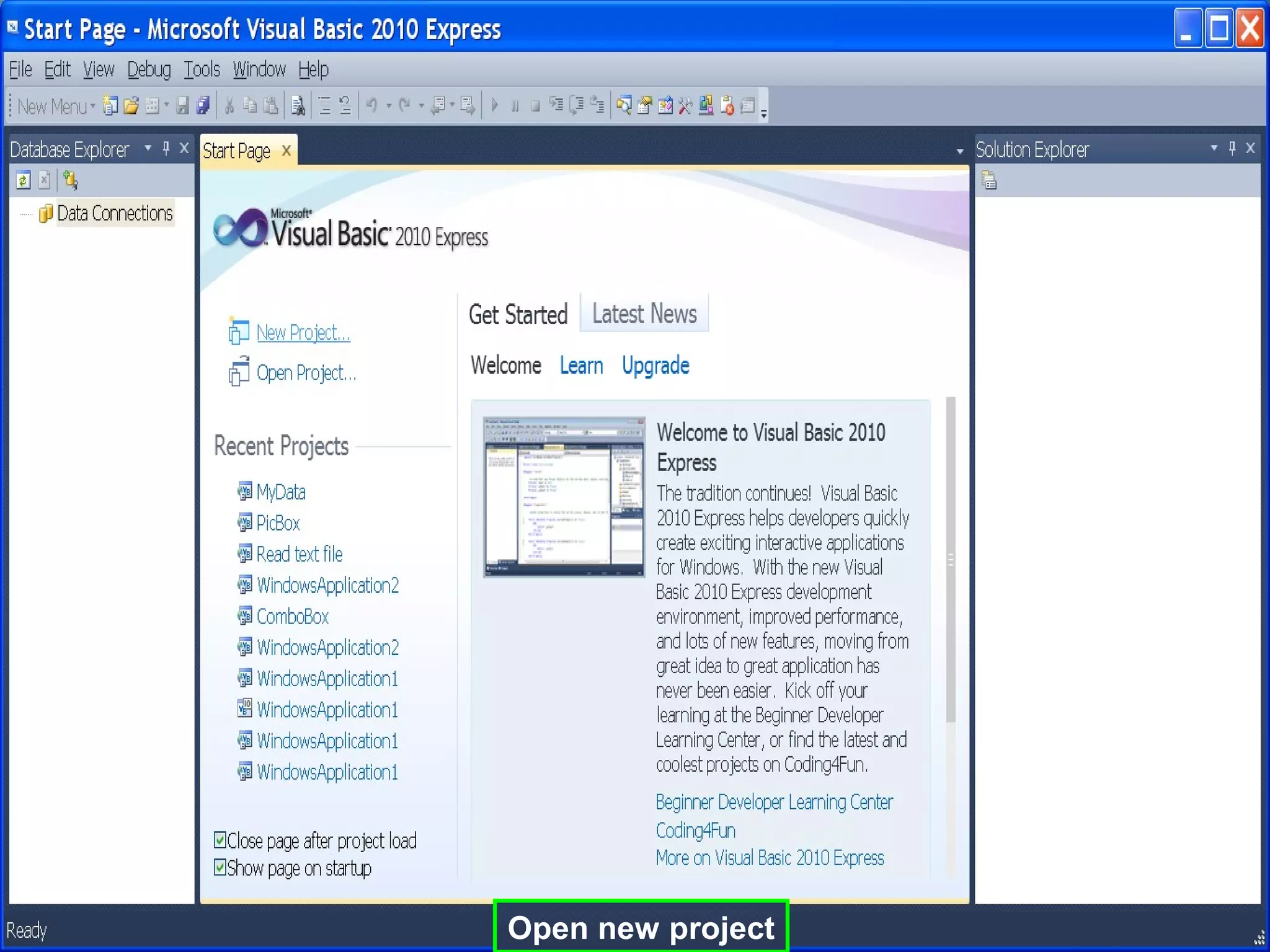The height and width of the screenshot is (952, 1270).
Task: Click the Refresh icon in Database Explorer
Action: (x=23, y=180)
